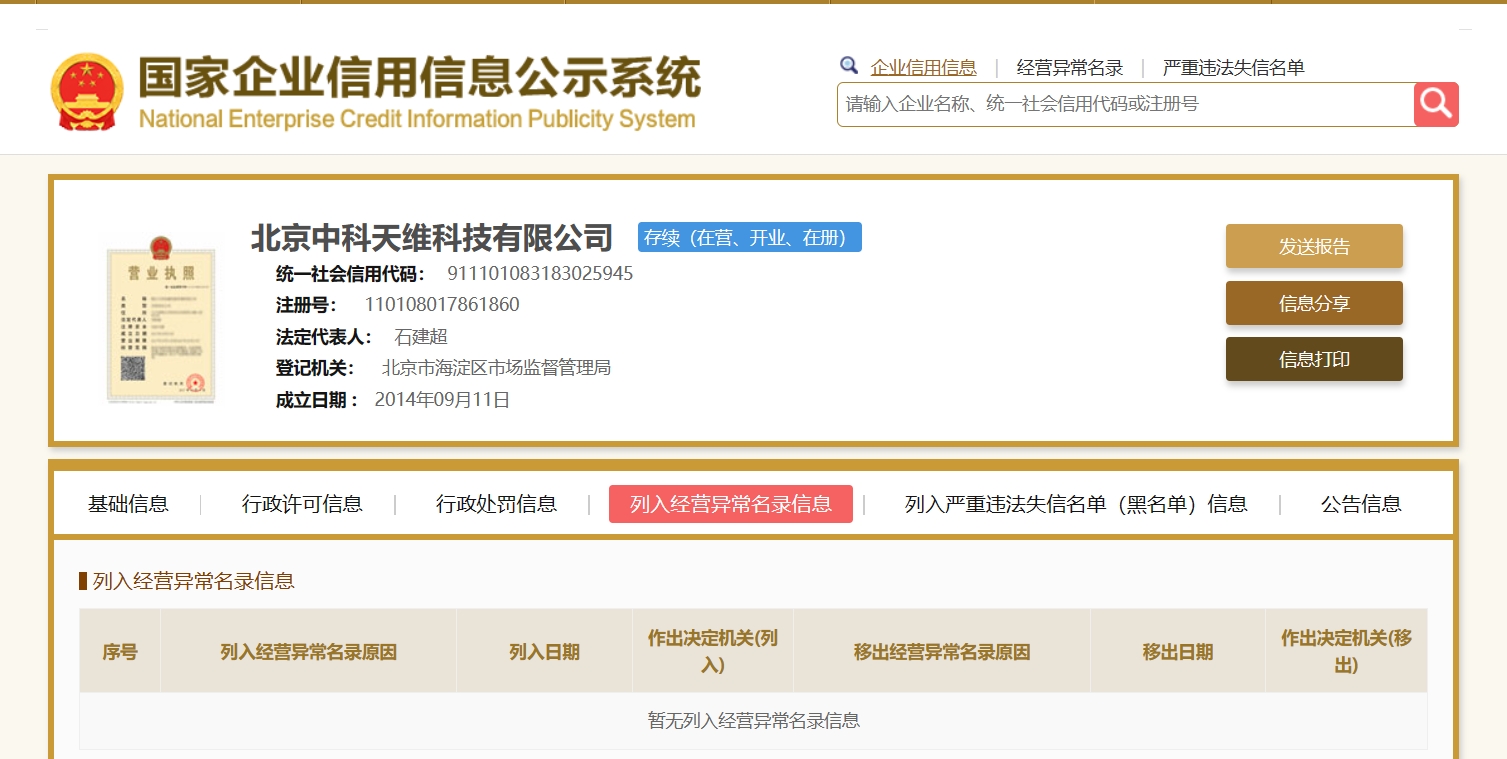Click establishment date 2014年09月11日
The height and width of the screenshot is (759, 1507).
tap(442, 400)
